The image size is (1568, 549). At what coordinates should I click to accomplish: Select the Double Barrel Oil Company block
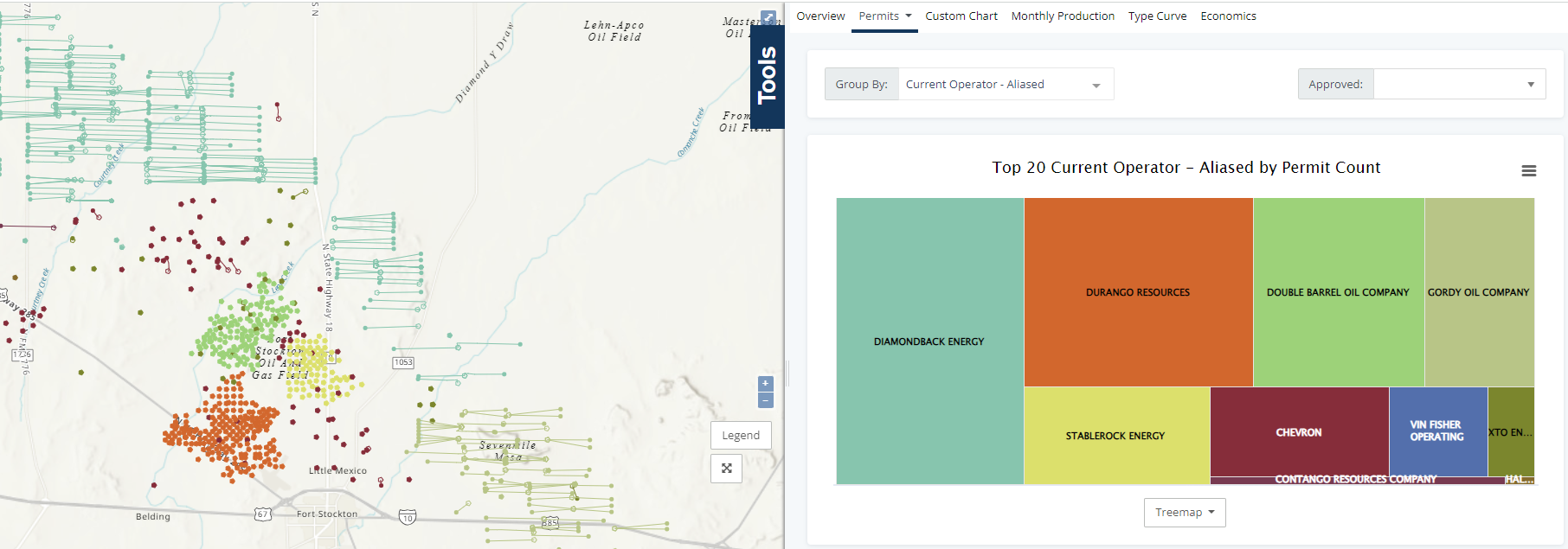click(x=1339, y=292)
